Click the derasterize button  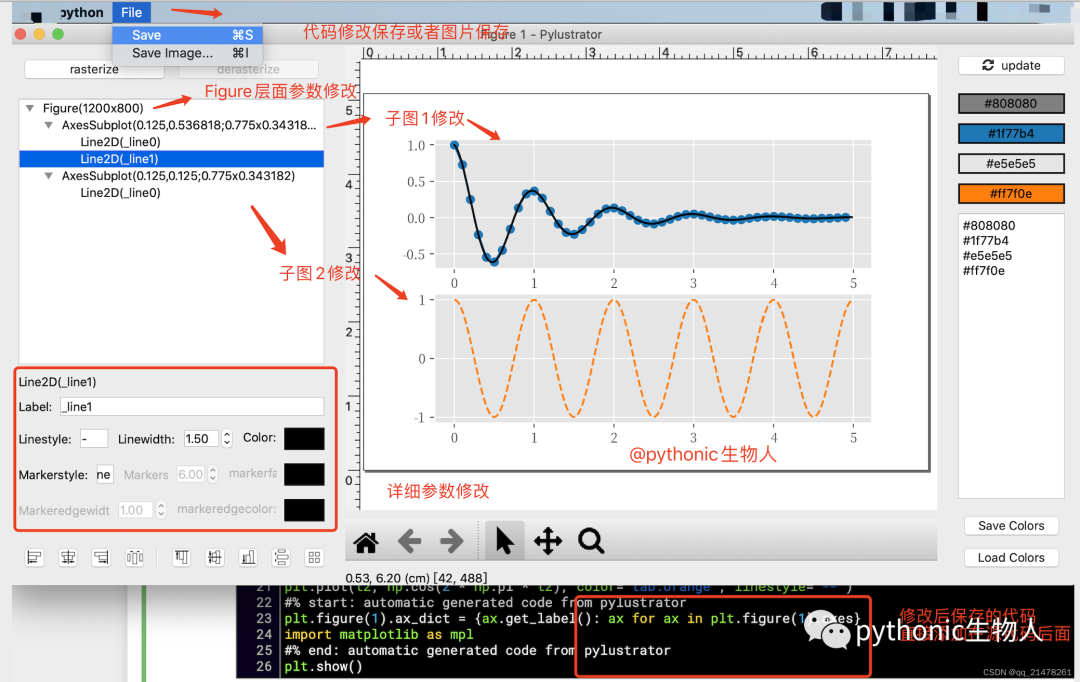[249, 69]
